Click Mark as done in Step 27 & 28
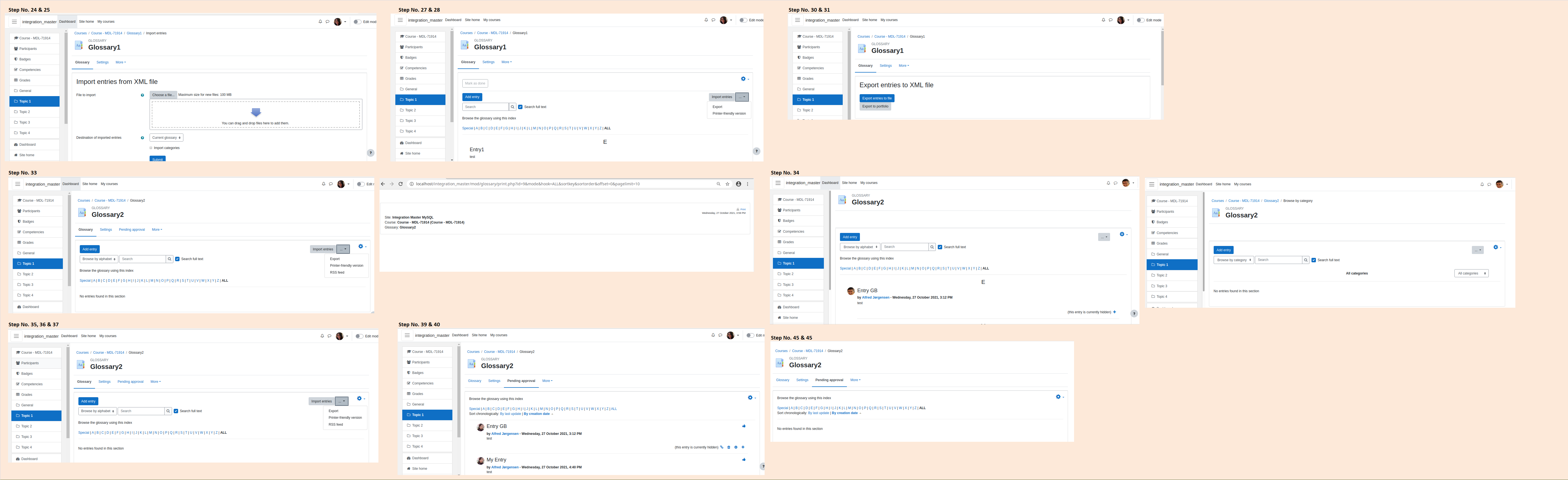The image size is (1568, 480). coord(475,83)
